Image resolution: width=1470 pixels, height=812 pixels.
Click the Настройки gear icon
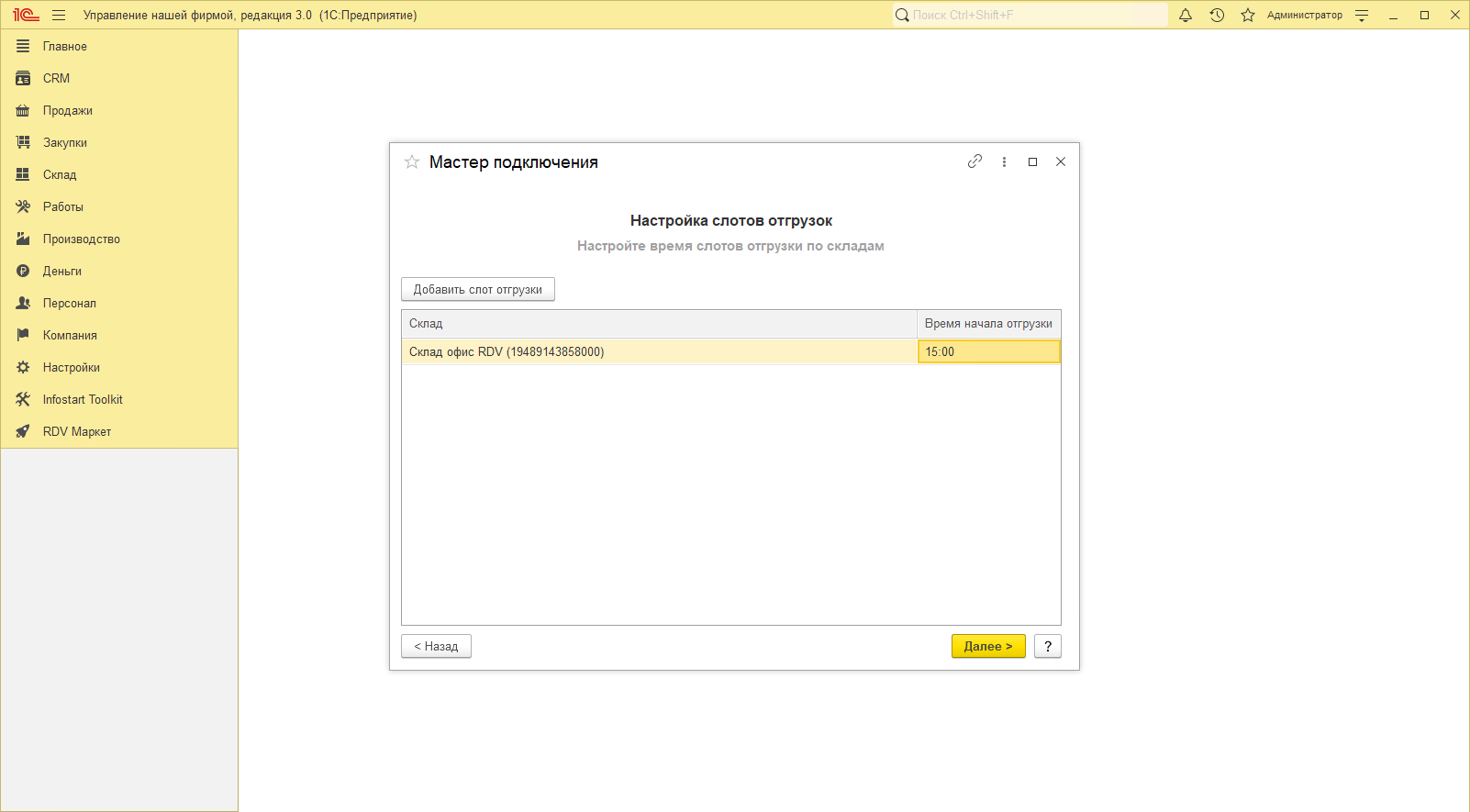pos(23,367)
